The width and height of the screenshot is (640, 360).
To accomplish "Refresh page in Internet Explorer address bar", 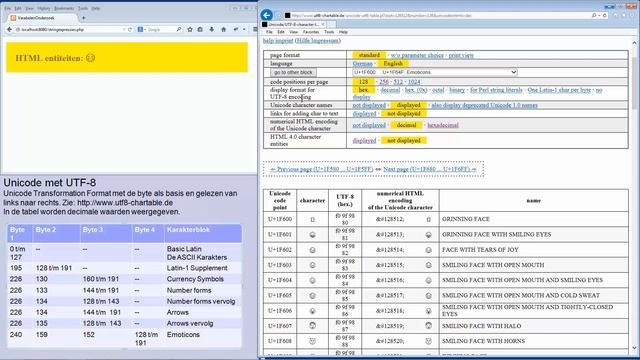I will [x=604, y=16].
